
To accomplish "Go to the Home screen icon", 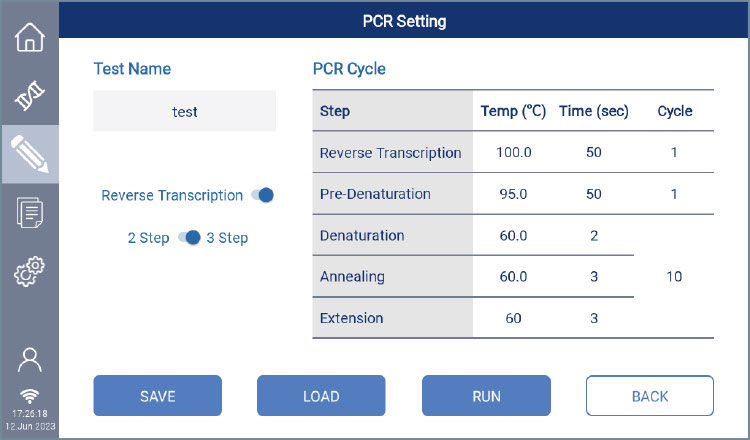I will [30, 36].
